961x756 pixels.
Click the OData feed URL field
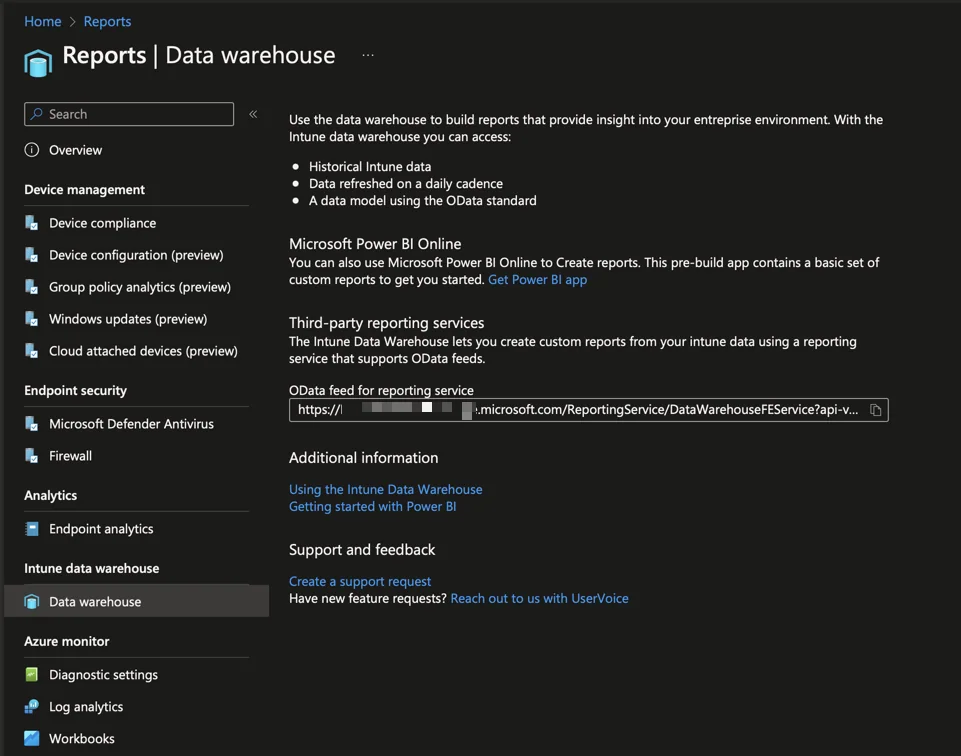(588, 410)
